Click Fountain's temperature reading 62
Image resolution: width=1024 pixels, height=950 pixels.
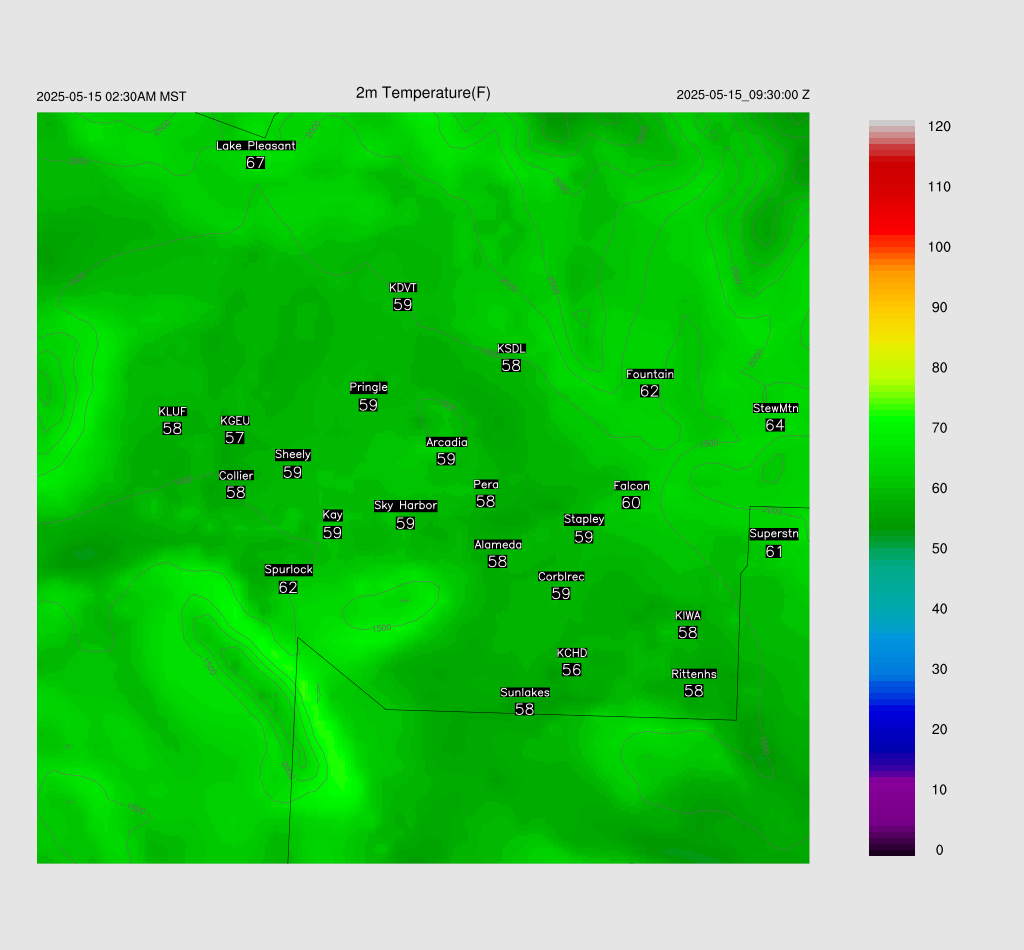tap(649, 391)
